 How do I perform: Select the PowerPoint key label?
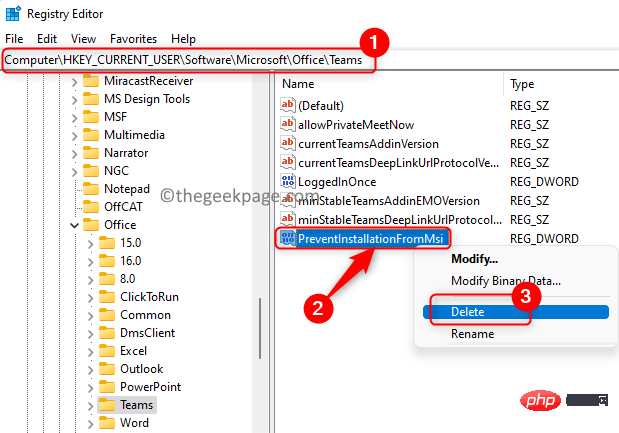coord(150,387)
